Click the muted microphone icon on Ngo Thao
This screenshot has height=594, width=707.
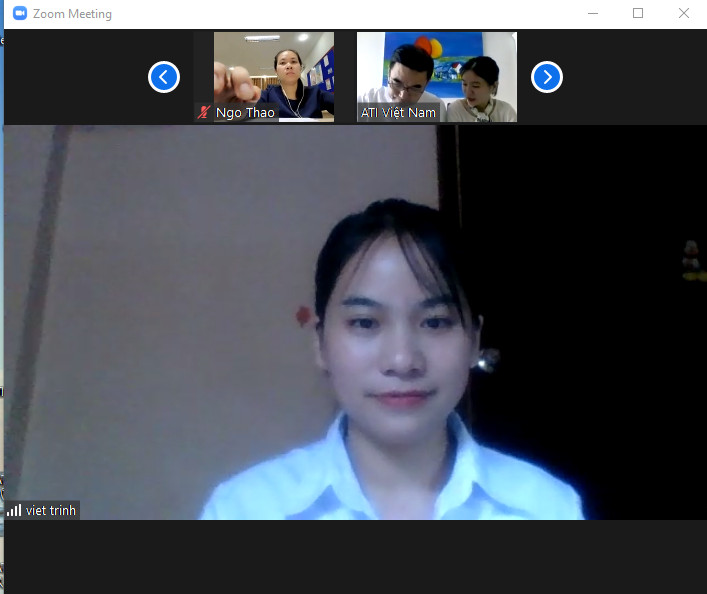204,112
